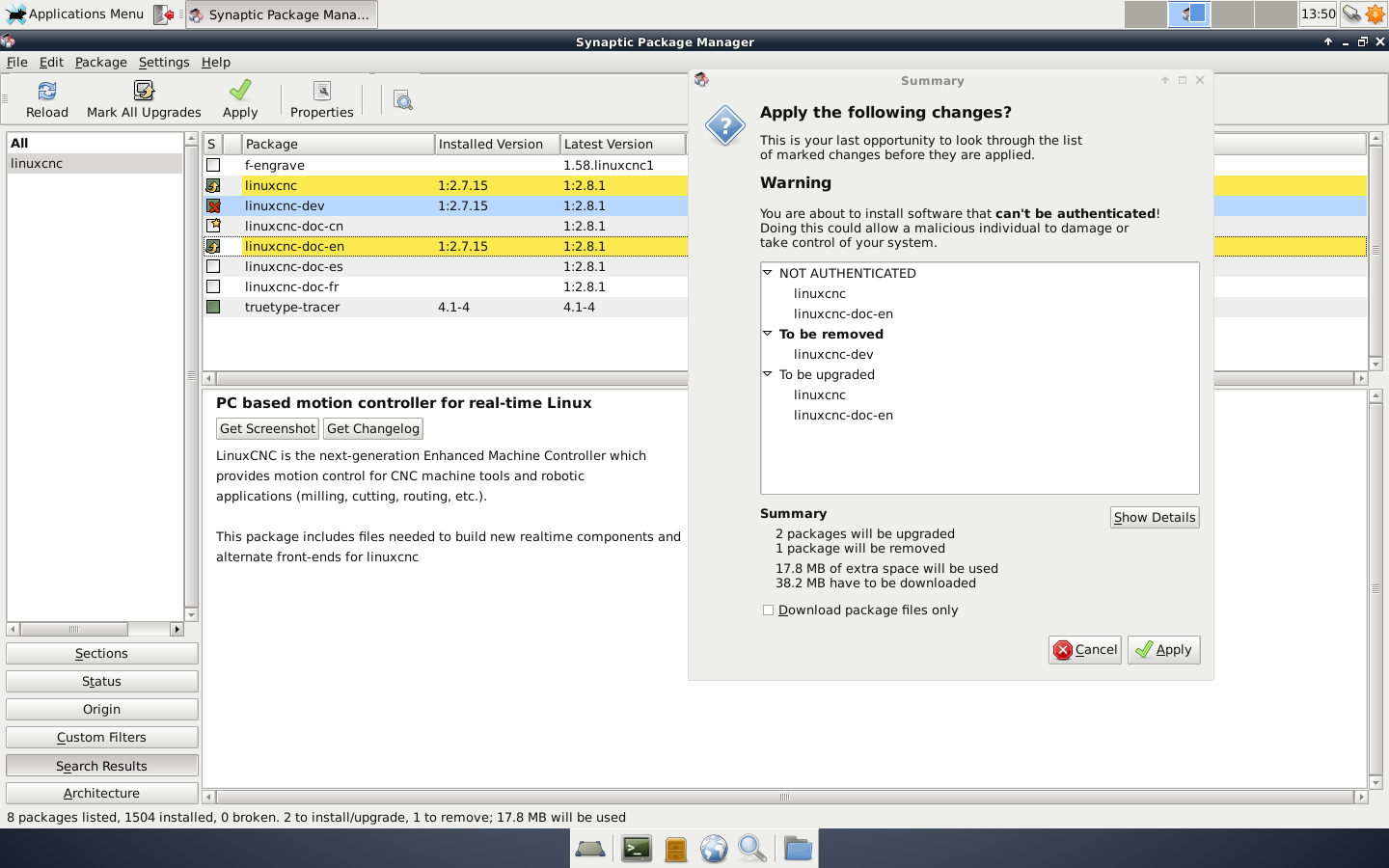1389x868 pixels.
Task: Mark the linuxcnc-doc-es status checkbox
Action: pyautogui.click(x=213, y=266)
